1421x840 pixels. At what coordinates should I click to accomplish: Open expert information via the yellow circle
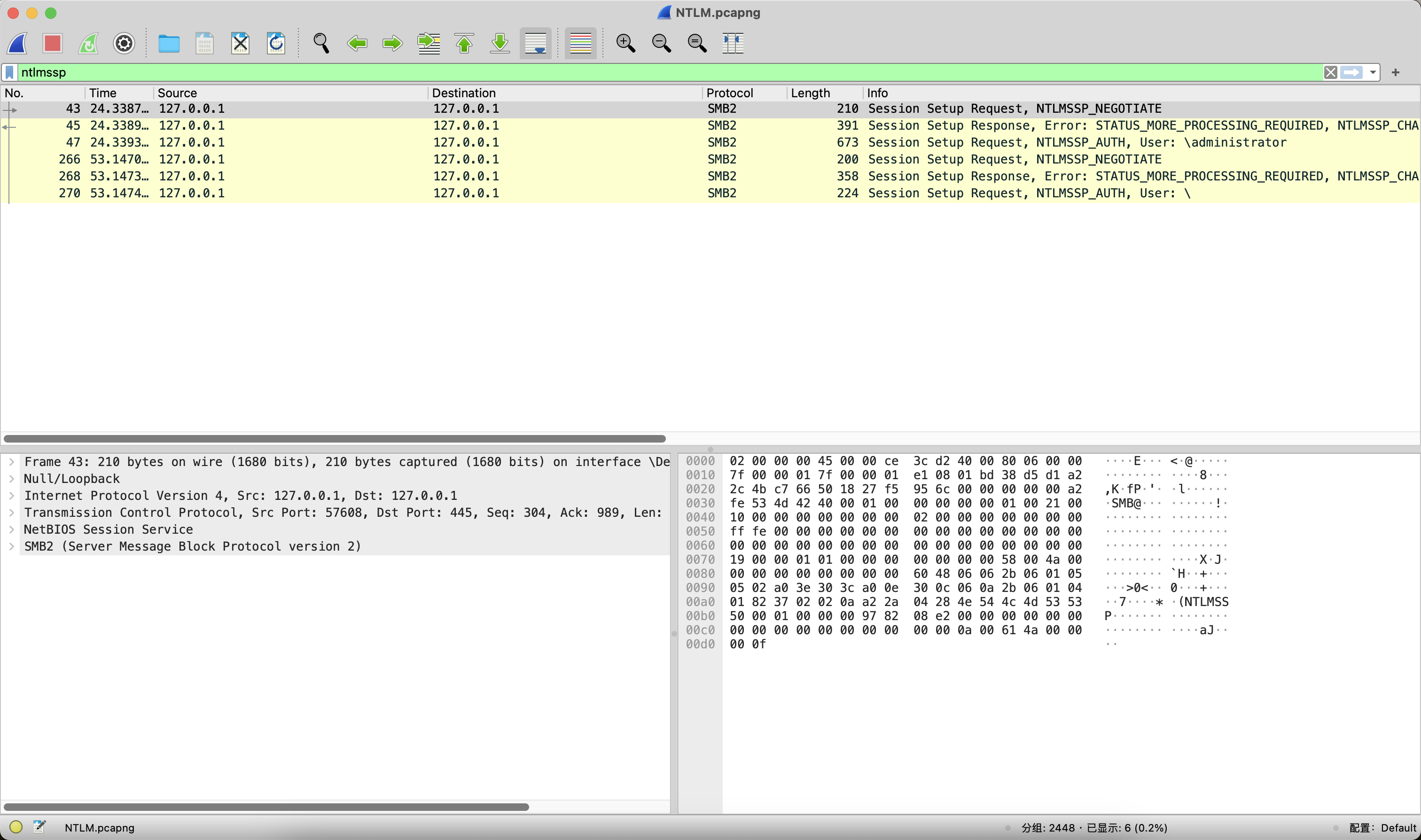pyautogui.click(x=16, y=827)
